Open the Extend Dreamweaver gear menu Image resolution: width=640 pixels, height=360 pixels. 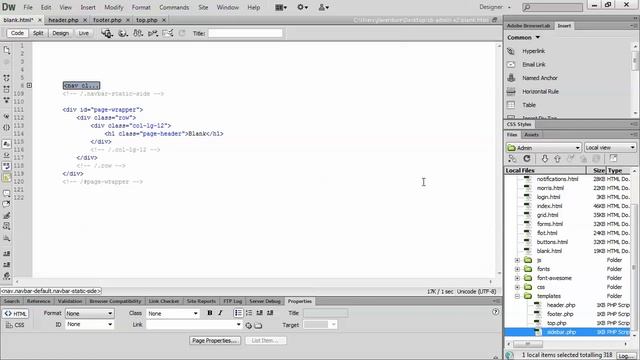point(302,7)
